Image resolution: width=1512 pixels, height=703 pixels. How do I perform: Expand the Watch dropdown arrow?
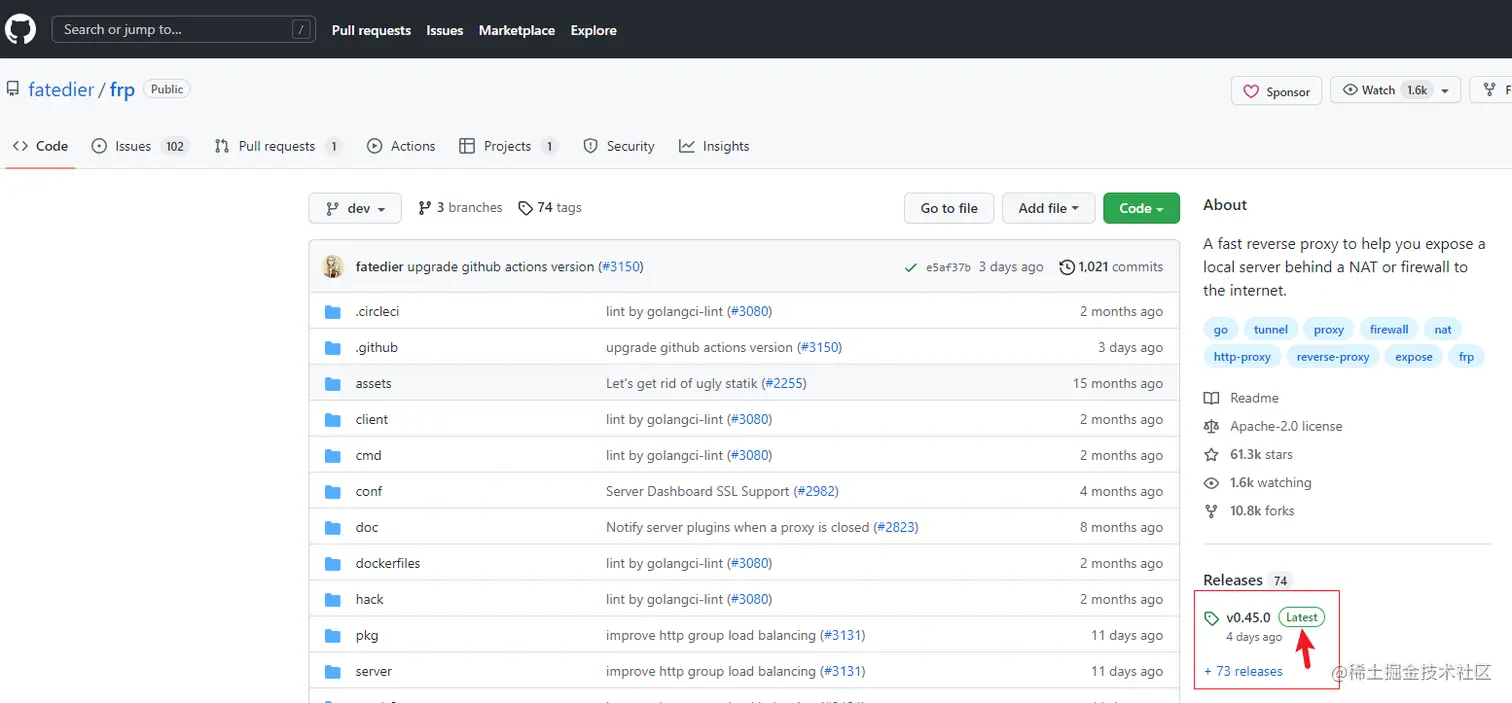point(1444,90)
